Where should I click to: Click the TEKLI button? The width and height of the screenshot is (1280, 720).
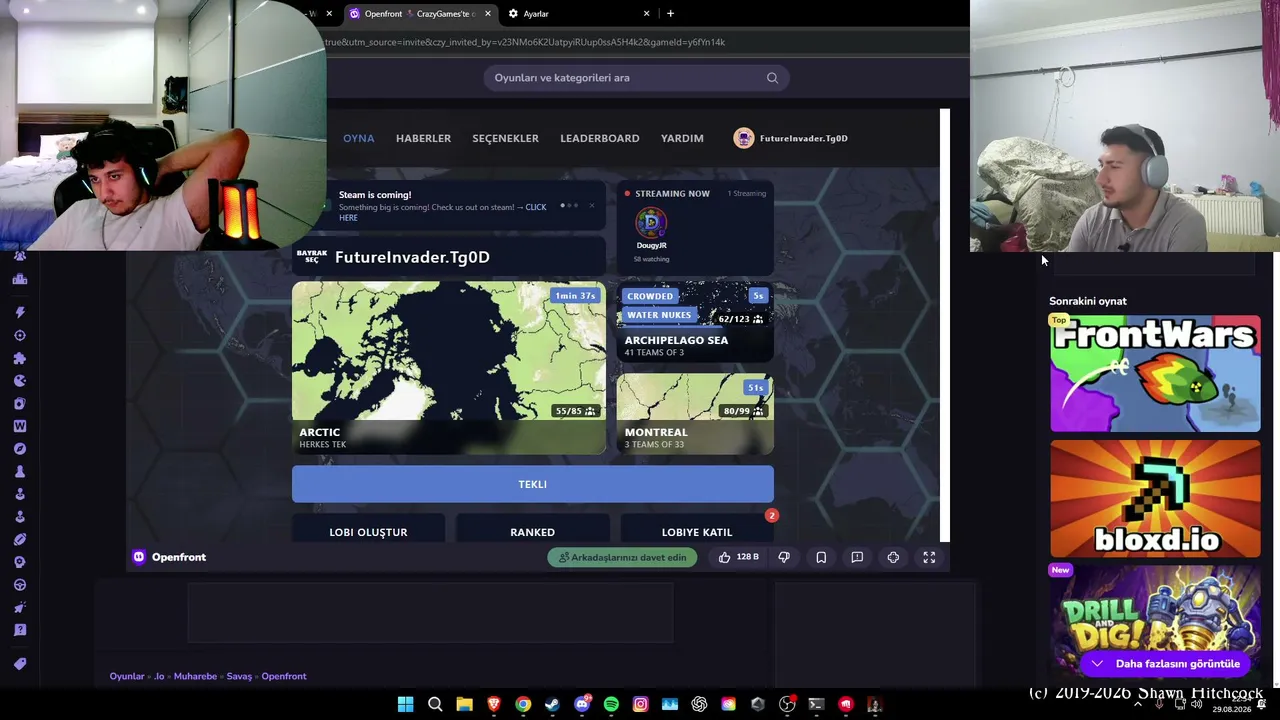coord(532,484)
